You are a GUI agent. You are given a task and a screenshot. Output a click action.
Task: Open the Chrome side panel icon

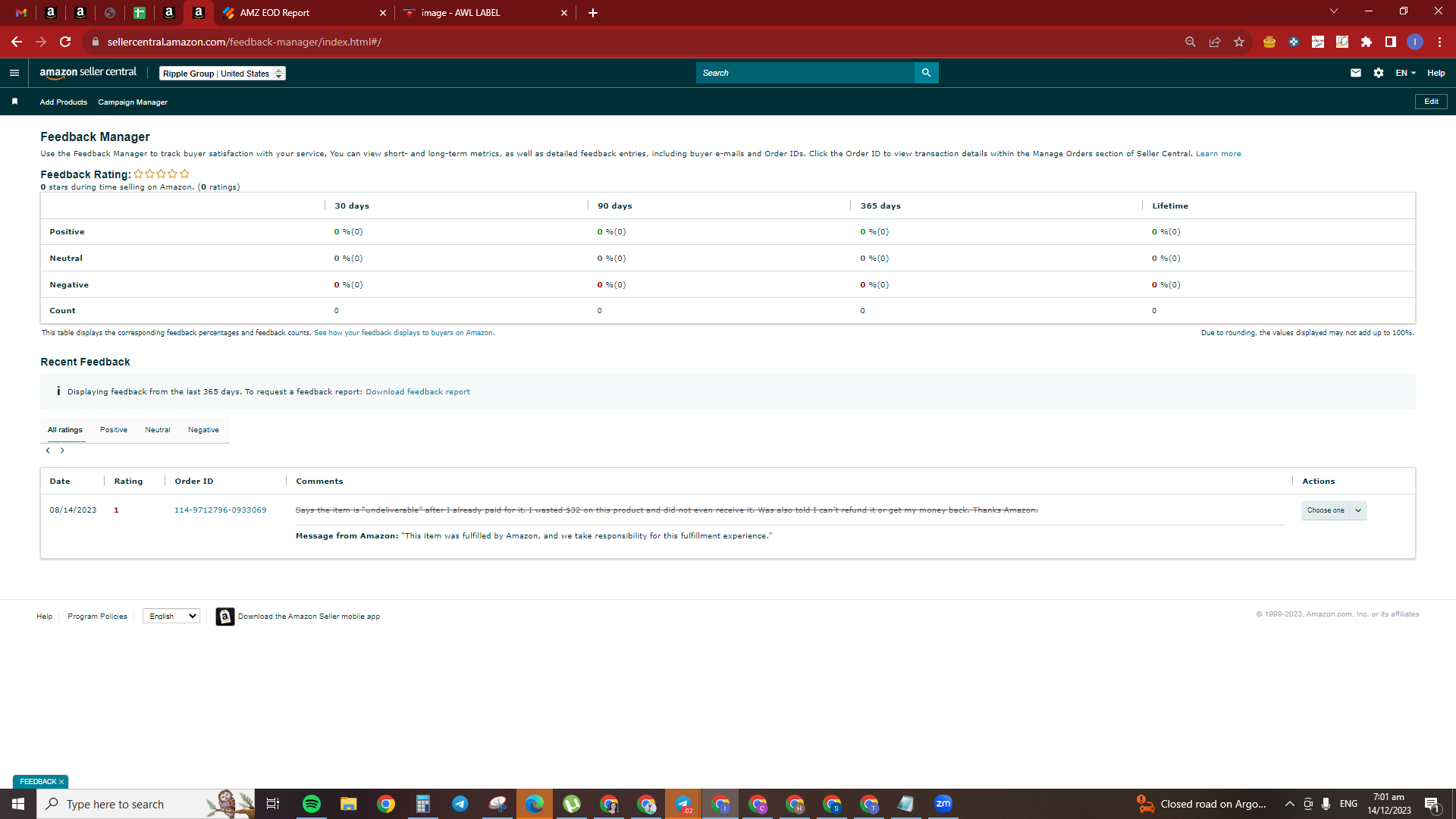click(1391, 42)
